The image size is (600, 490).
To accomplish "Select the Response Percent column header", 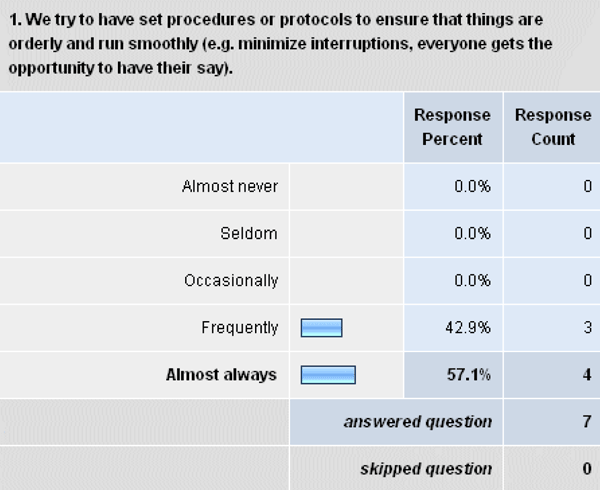I will 452,127.
